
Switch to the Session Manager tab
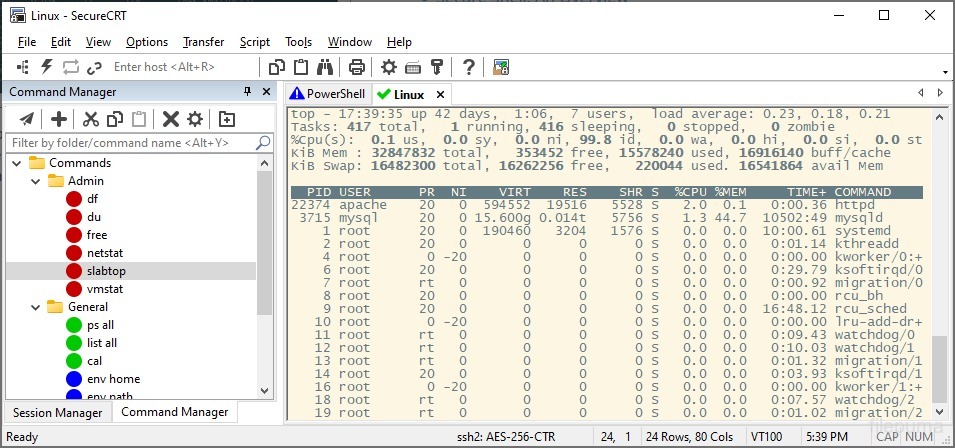[x=57, y=412]
